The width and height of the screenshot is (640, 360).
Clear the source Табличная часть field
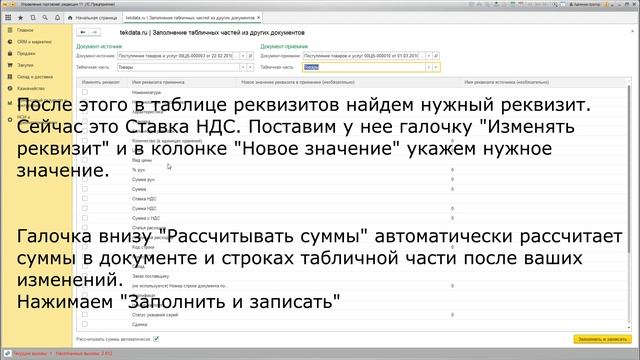pyautogui.click(x=250, y=67)
